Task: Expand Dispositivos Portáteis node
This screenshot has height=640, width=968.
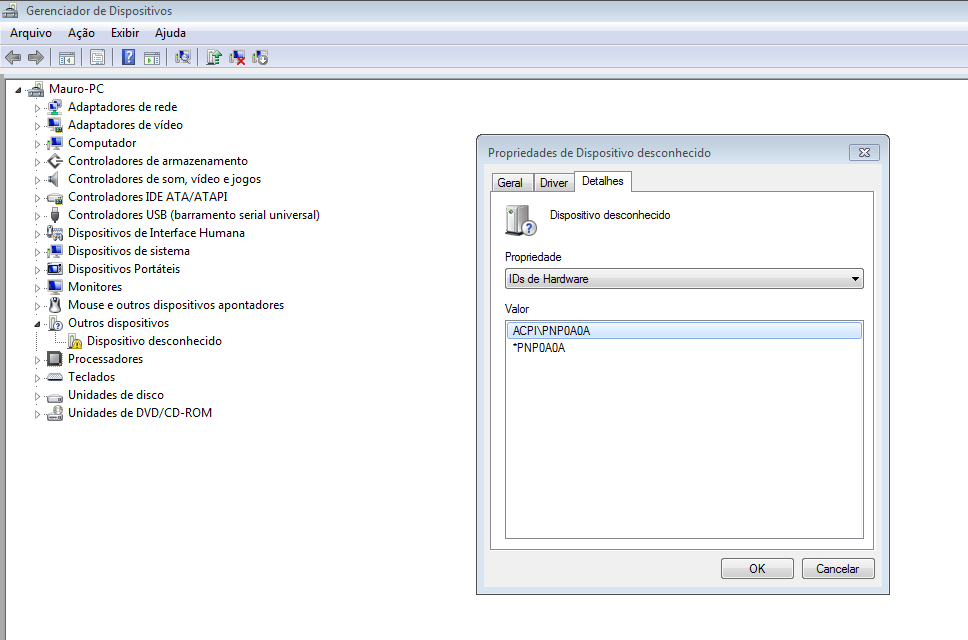Action: (37, 270)
